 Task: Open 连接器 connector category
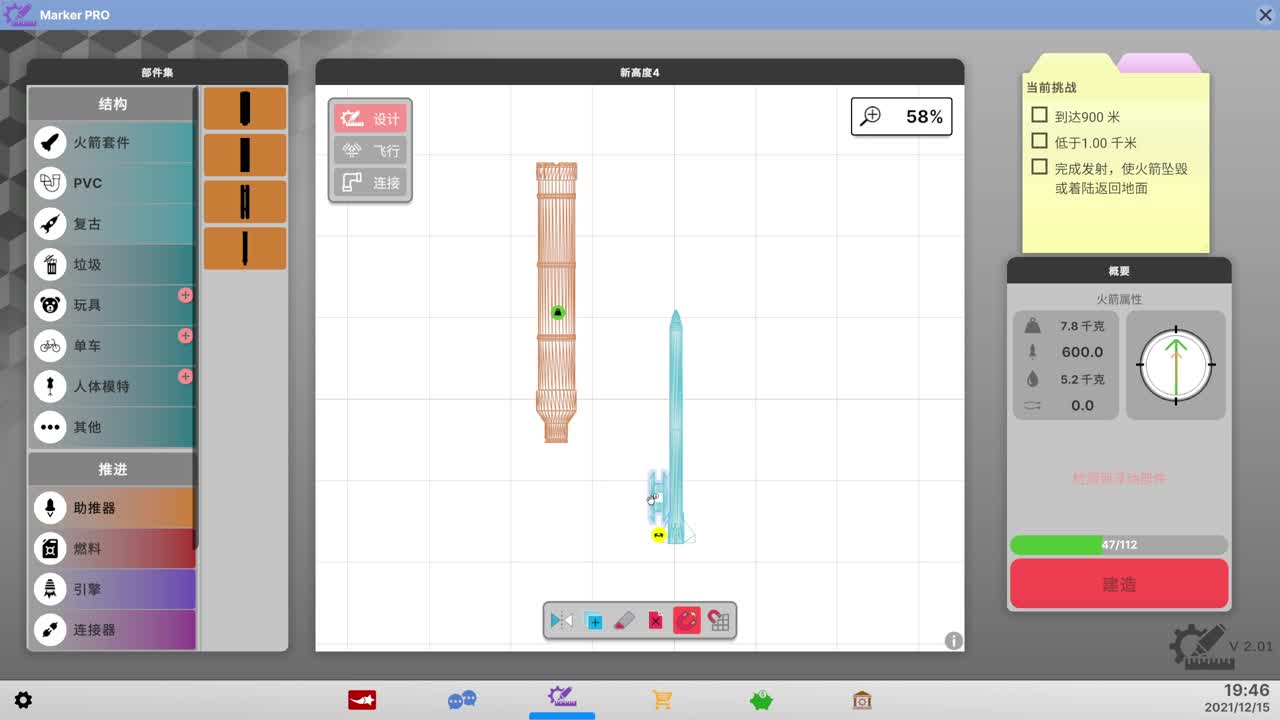[111, 630]
